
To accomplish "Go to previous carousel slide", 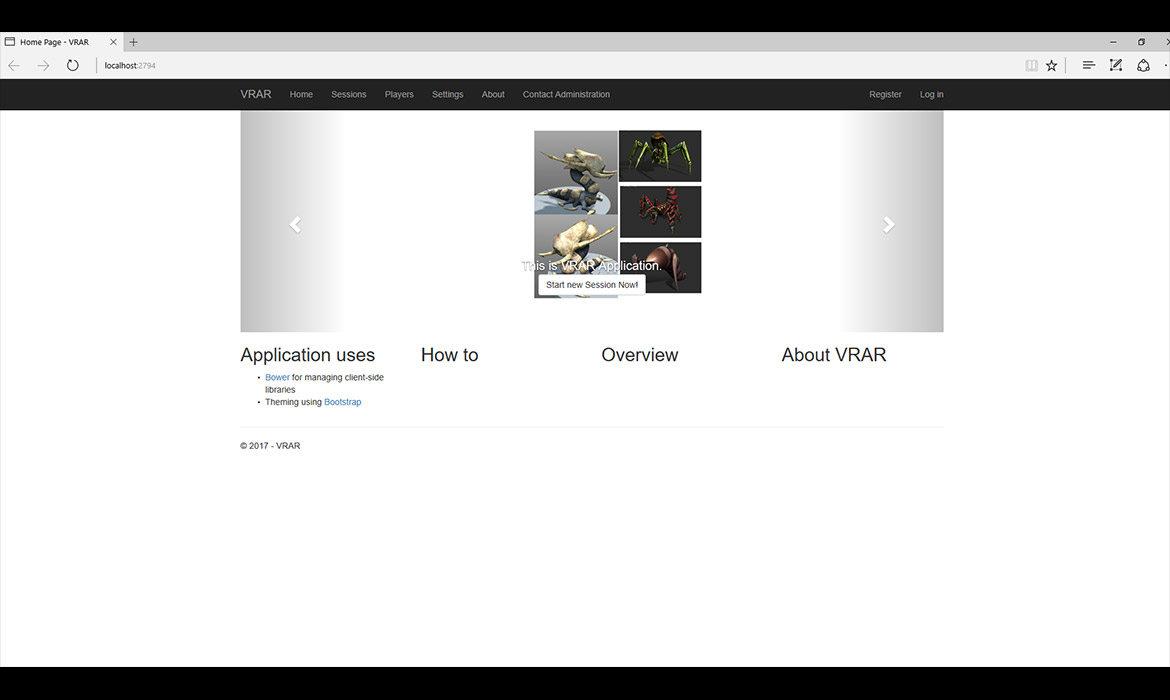I will (295, 225).
